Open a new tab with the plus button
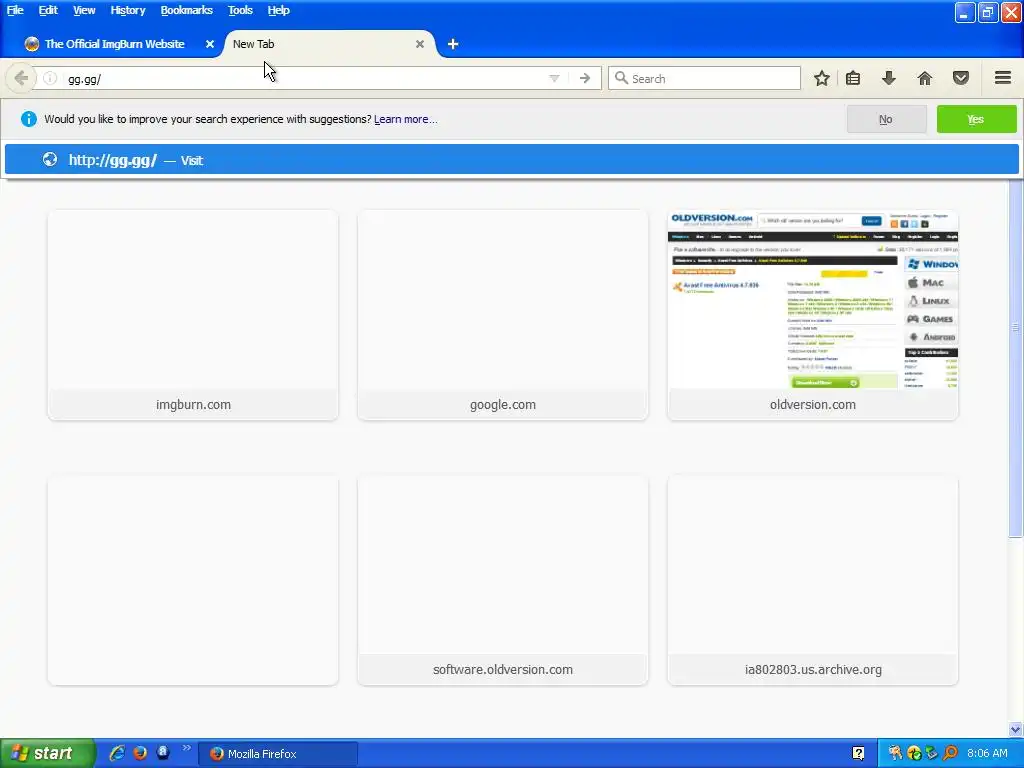This screenshot has width=1024, height=768. [x=453, y=44]
